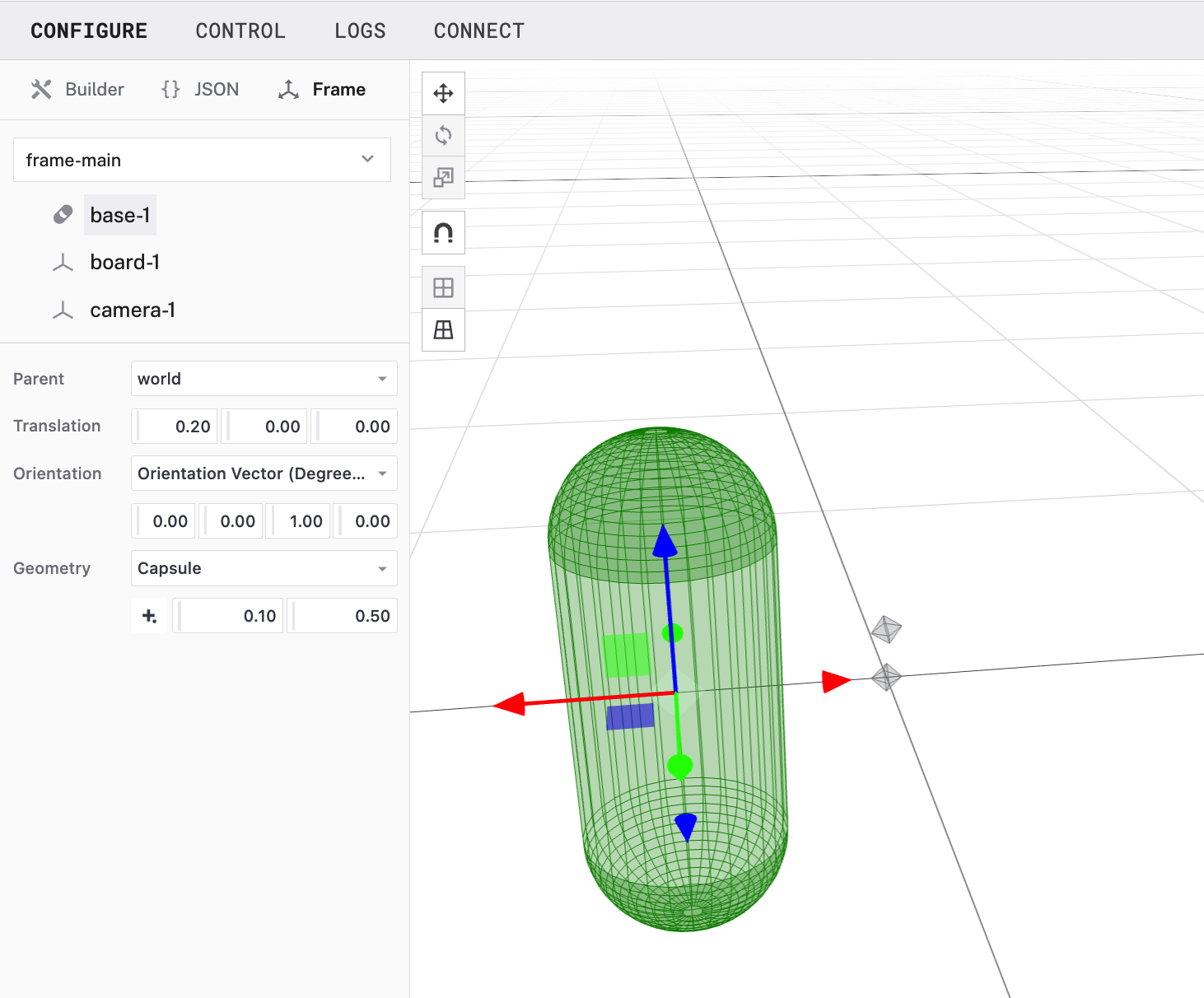The image size is (1204, 998).
Task: Select the translate move tool icon
Action: coord(443,93)
